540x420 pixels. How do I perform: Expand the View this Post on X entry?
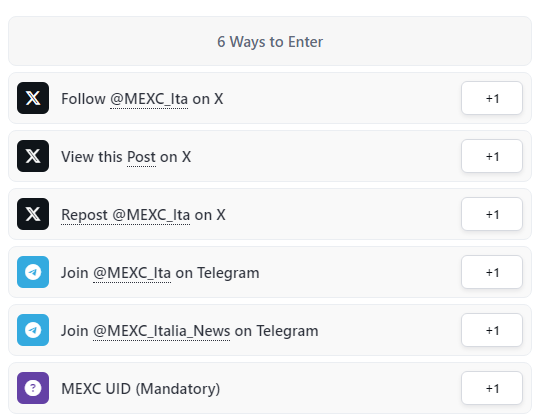[270, 156]
